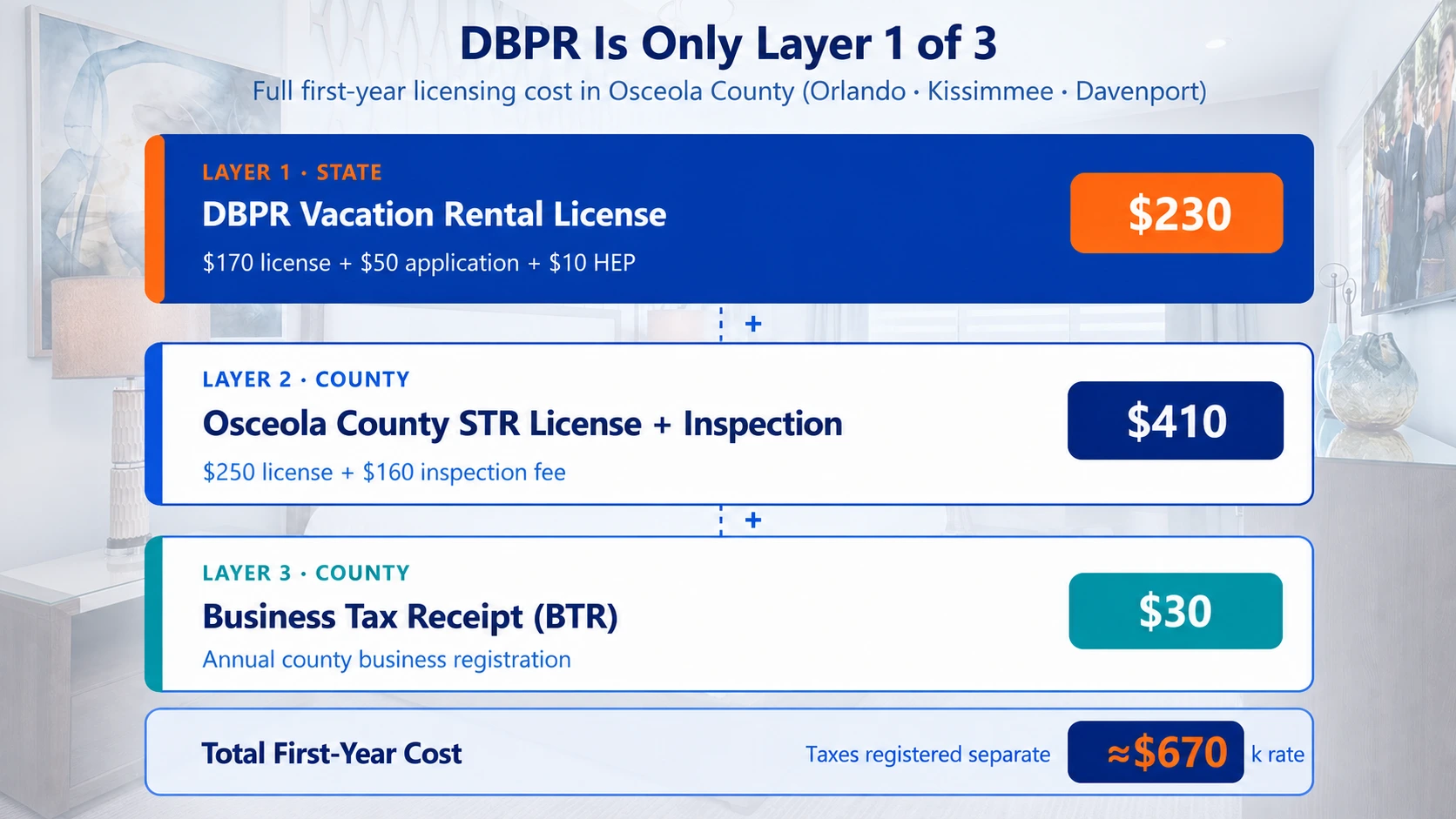Select the "LAYER 3 · COUNTY" label

306,573
